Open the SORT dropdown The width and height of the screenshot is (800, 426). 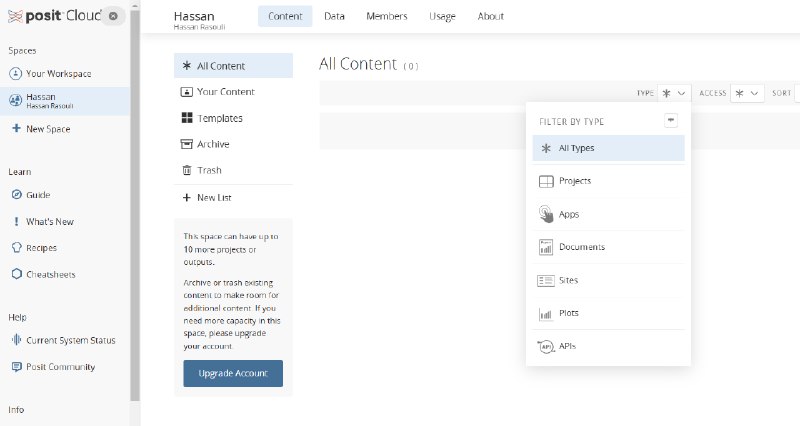(x=797, y=93)
